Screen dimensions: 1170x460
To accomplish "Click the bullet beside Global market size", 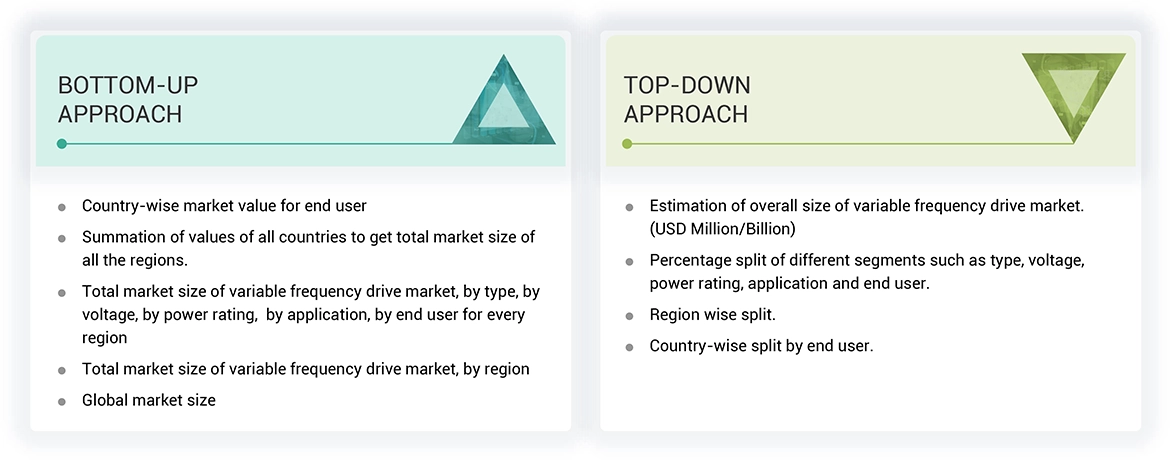I will [x=62, y=401].
